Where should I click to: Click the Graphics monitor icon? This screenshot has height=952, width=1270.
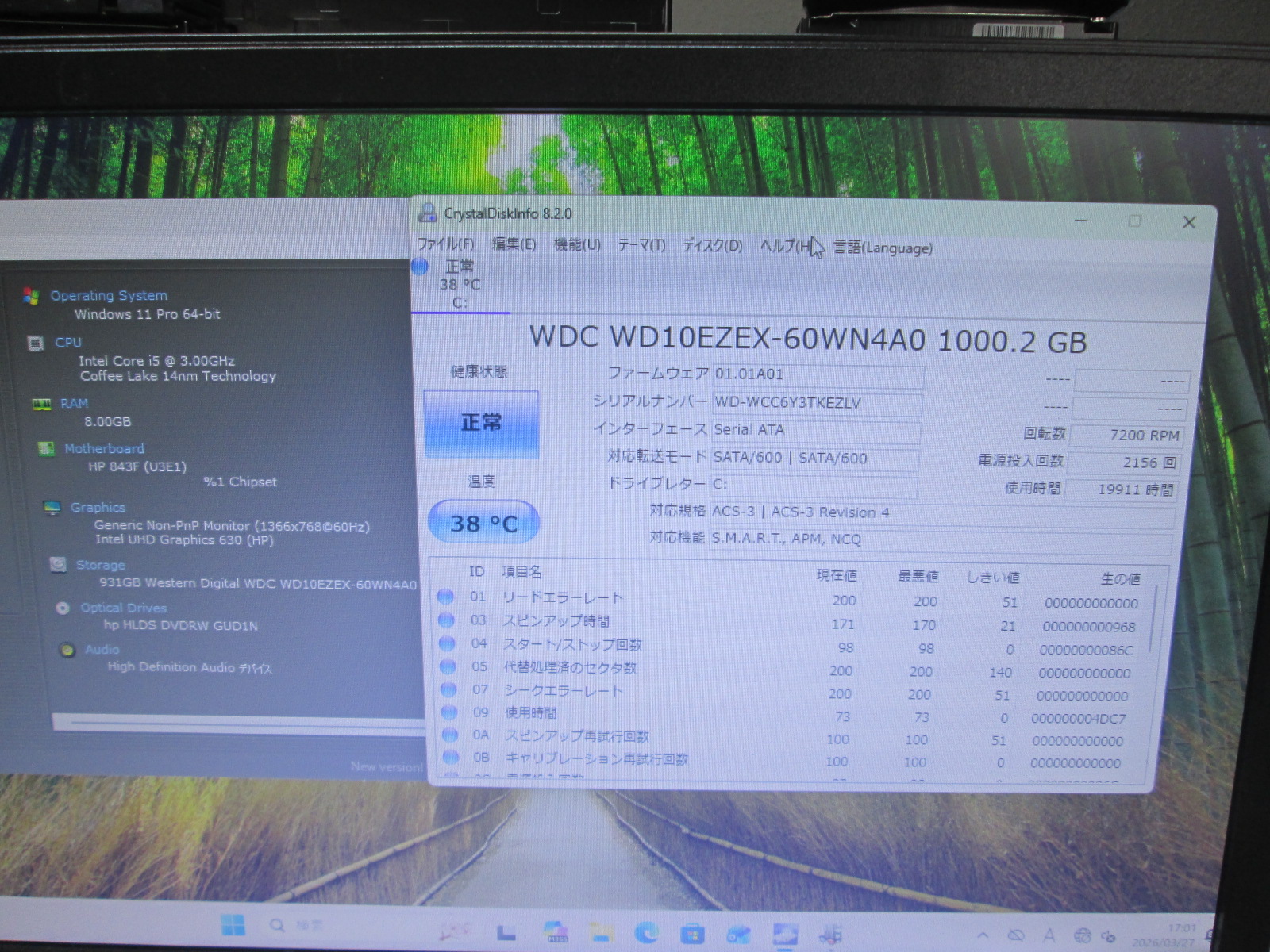52,508
